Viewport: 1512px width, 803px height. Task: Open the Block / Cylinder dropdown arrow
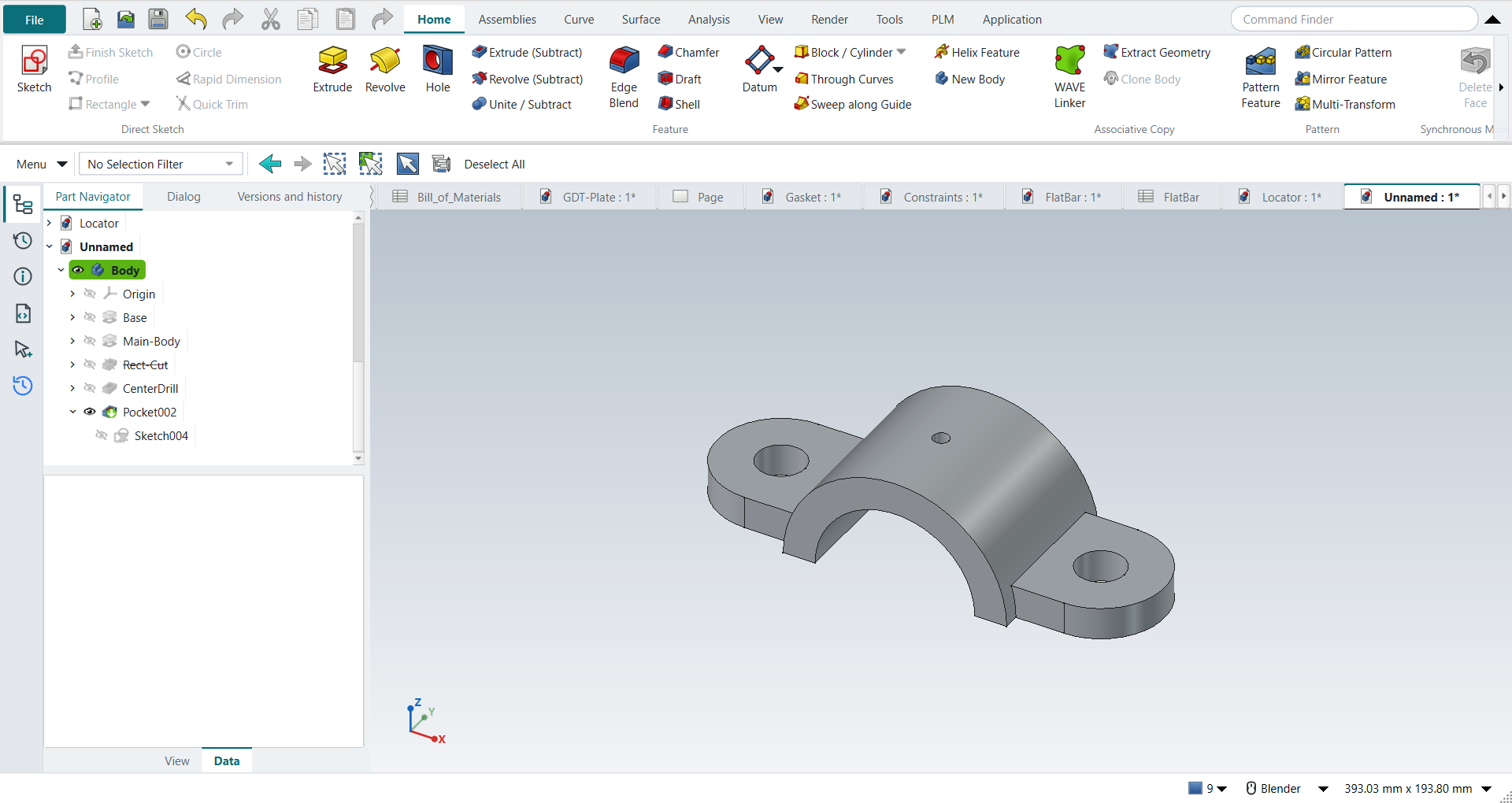coord(902,52)
